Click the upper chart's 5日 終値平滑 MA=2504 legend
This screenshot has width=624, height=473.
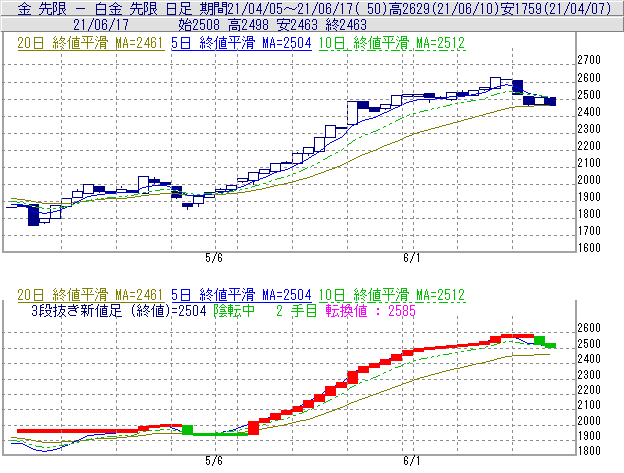241,43
